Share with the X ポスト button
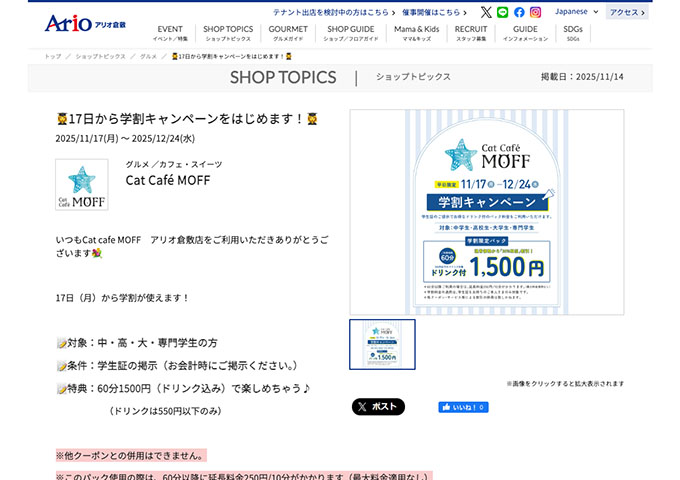680x480 pixels. (378, 407)
